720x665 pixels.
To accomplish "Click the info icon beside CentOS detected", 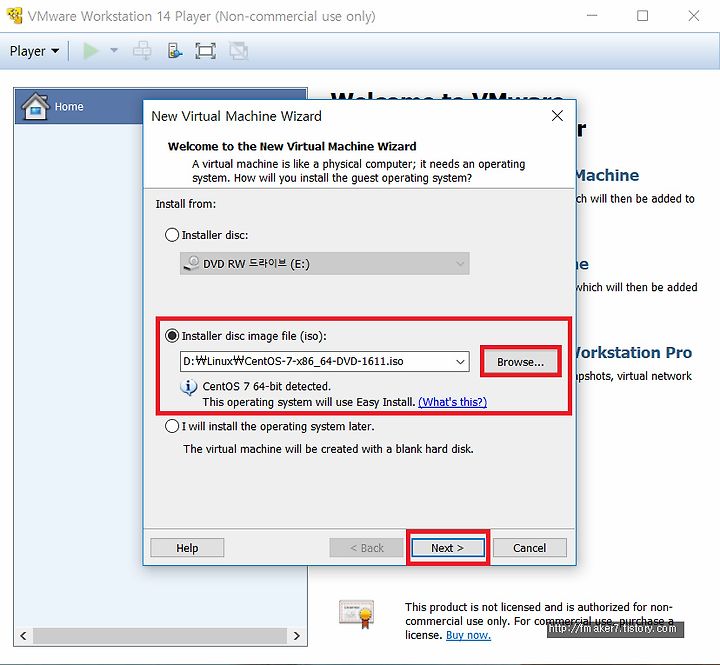I will point(188,387).
